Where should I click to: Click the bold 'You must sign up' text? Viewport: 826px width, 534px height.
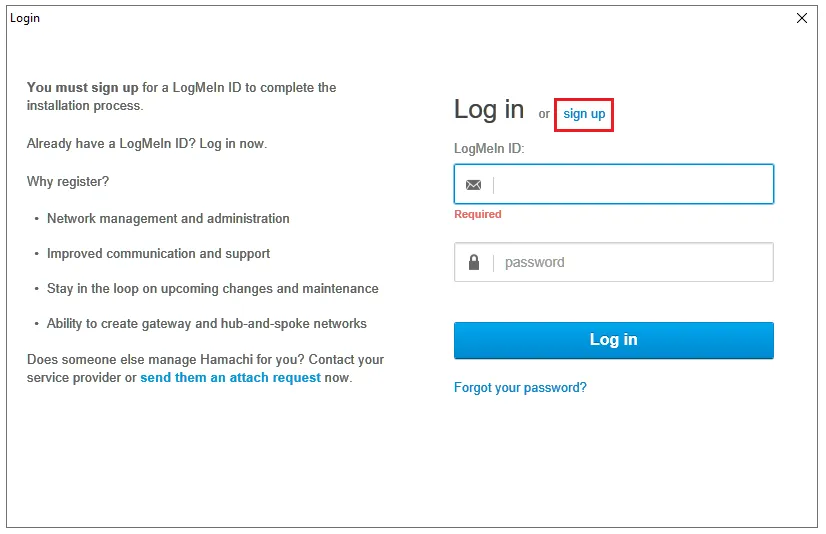tap(83, 88)
